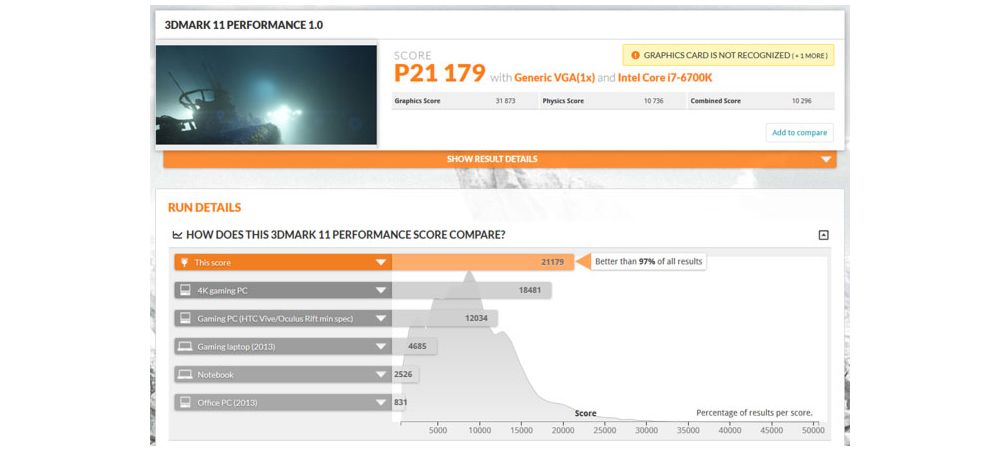Click the benchmark scene thumbnail image
Image resolution: width=1000 pixels, height=450 pixels.
tap(266, 93)
